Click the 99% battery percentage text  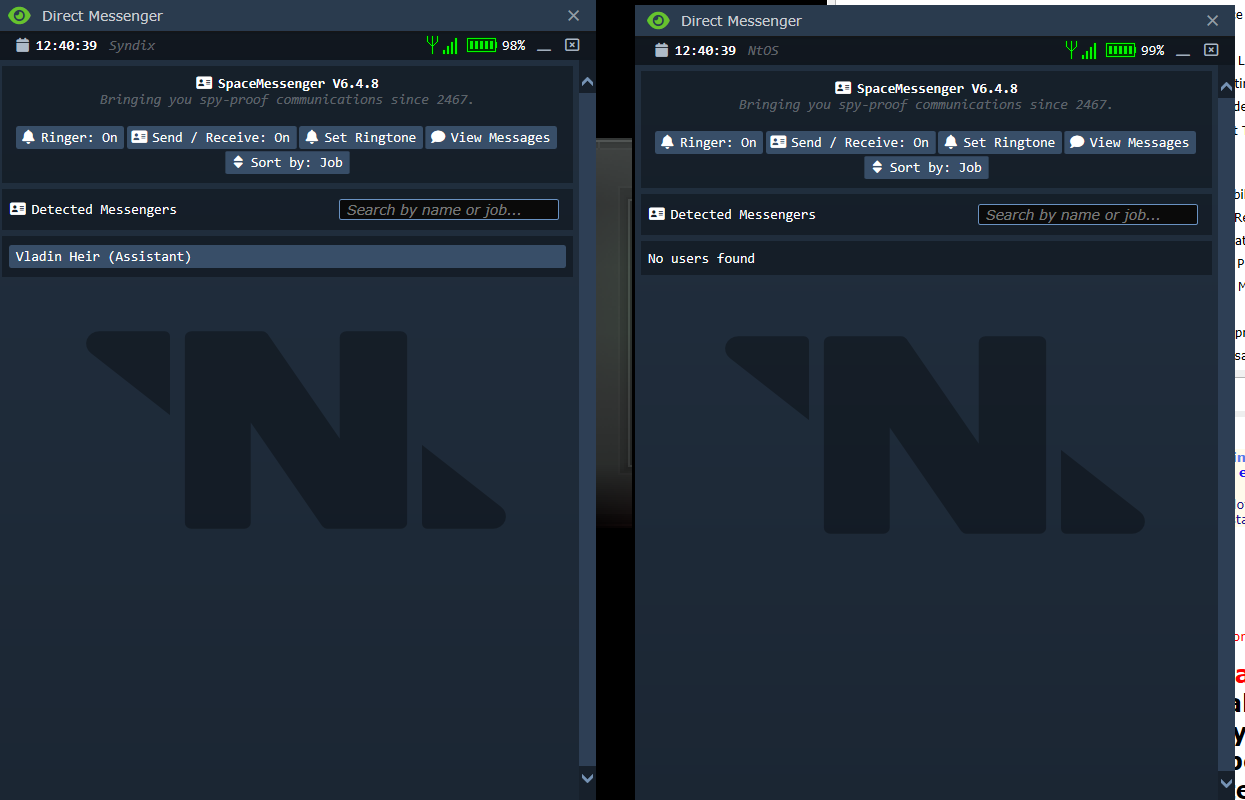coord(1153,51)
